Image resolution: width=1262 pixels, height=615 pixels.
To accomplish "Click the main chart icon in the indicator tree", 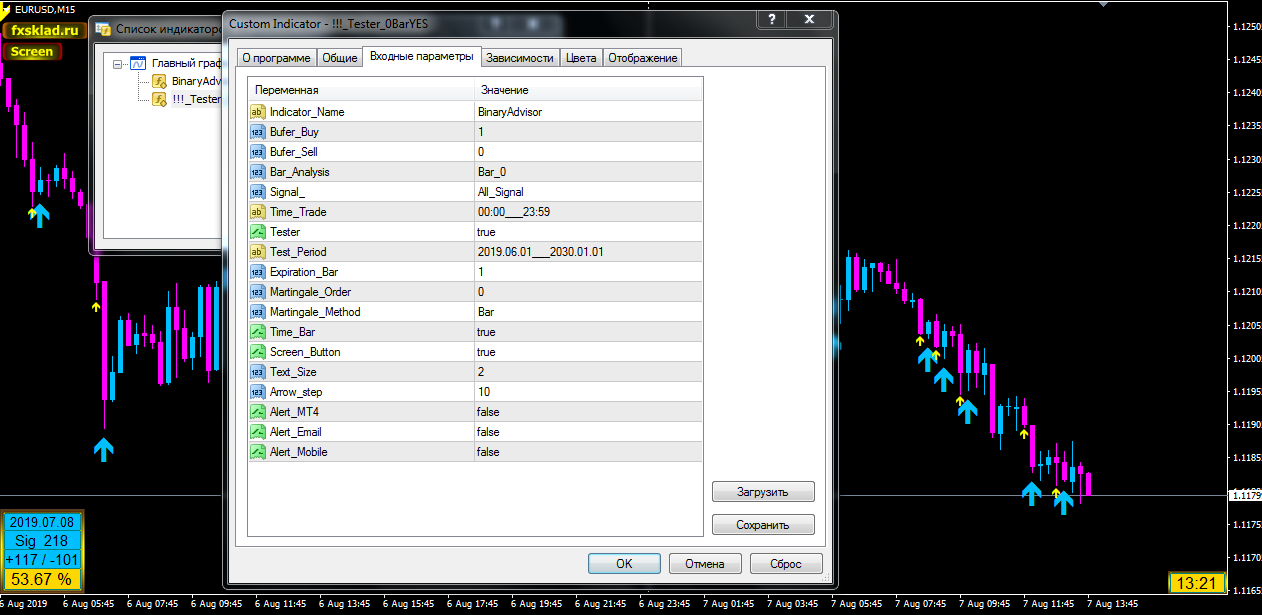I will (x=138, y=63).
